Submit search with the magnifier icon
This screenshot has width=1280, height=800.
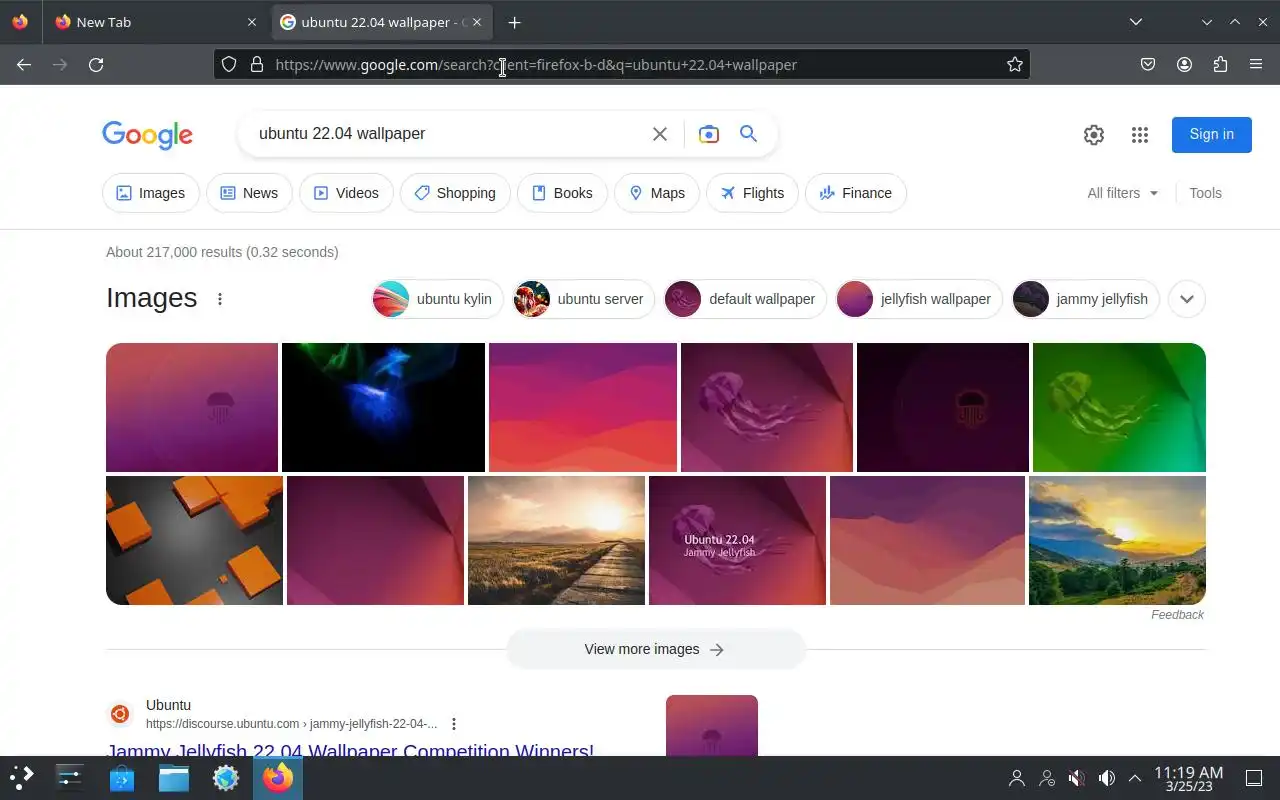tap(748, 133)
